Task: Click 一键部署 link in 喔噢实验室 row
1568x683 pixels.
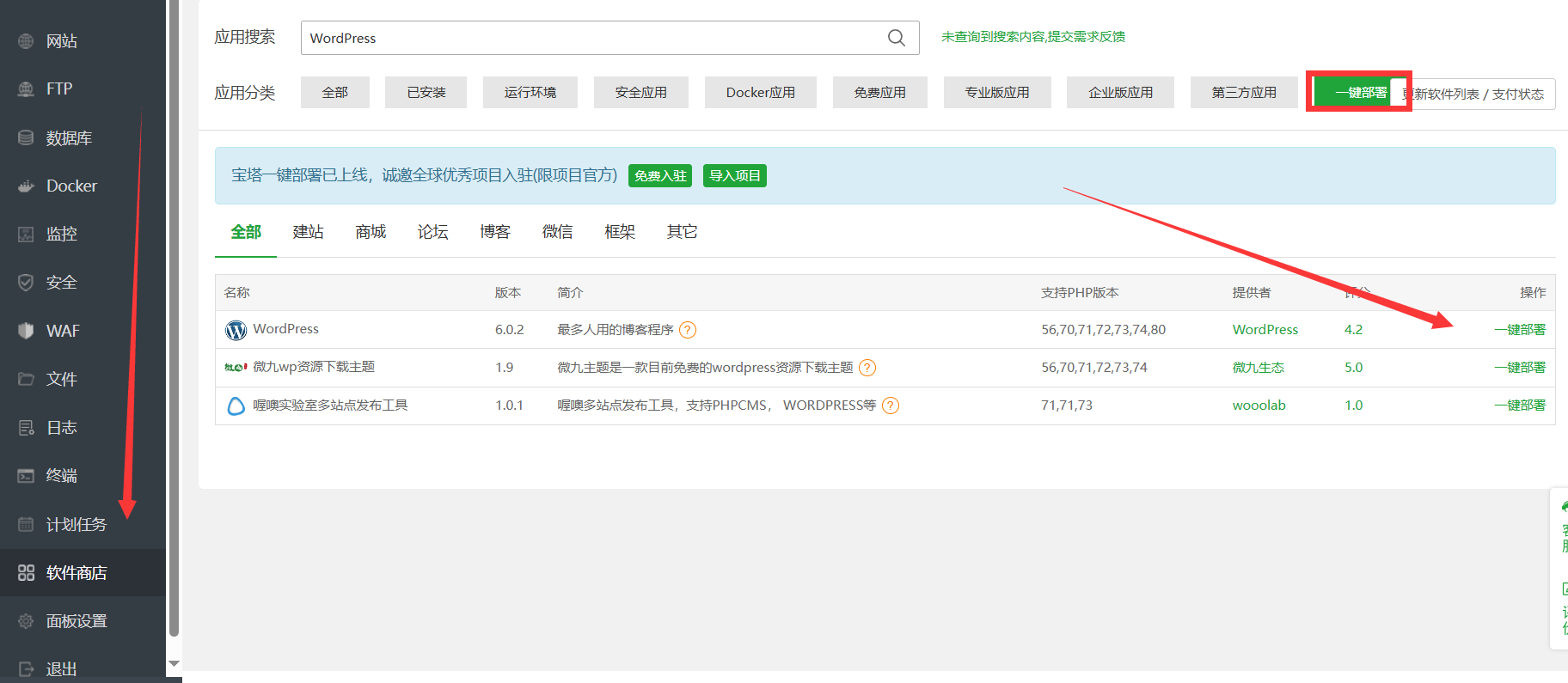Action: point(1520,406)
